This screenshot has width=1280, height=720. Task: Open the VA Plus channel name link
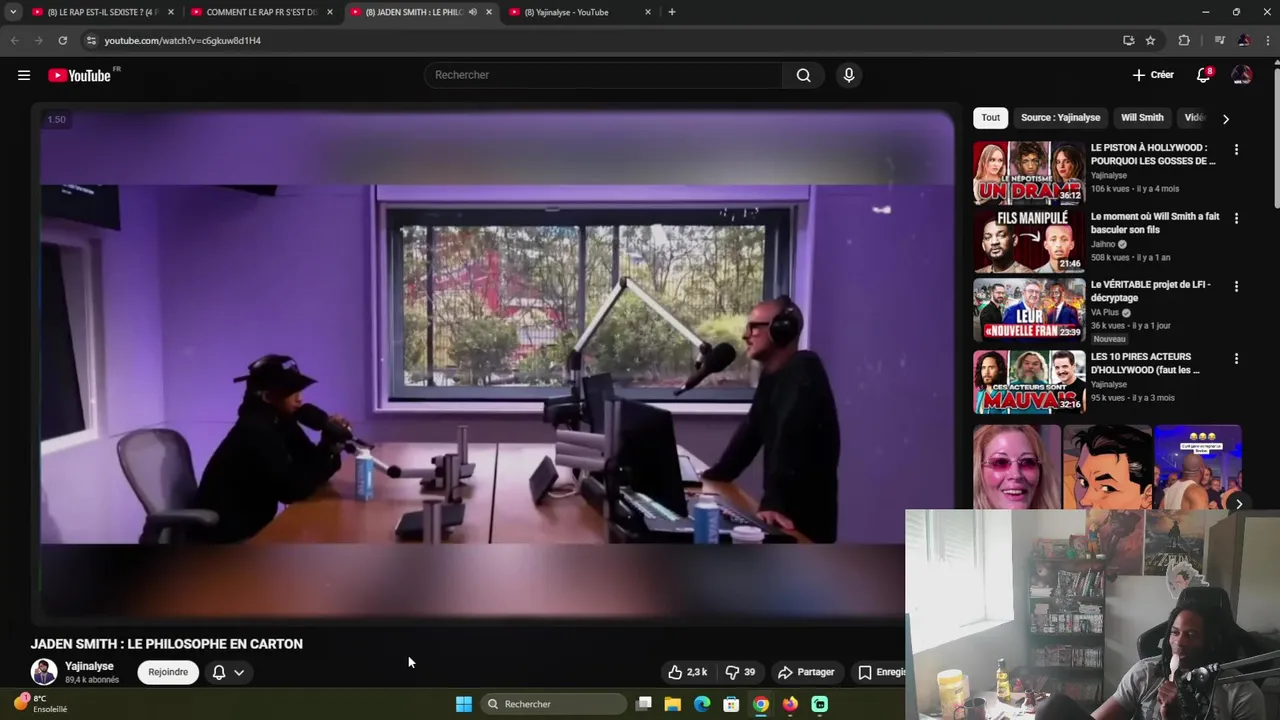tap(1105, 312)
